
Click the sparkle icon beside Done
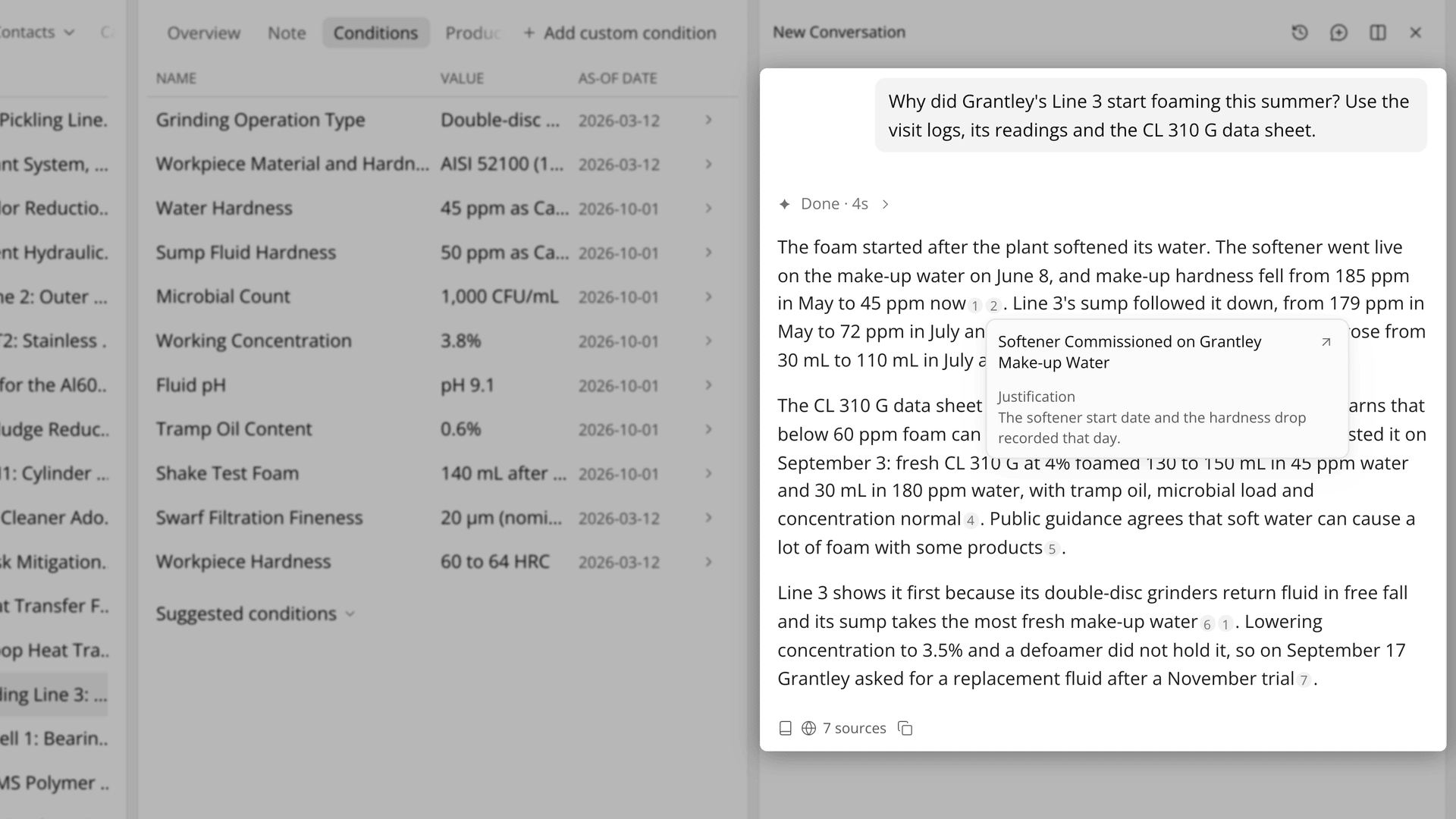(785, 204)
